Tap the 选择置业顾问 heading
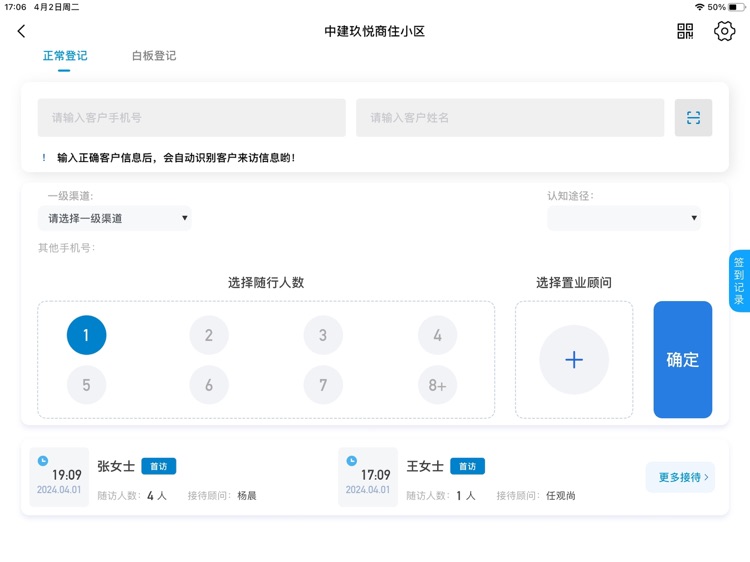Screen dimensions: 750x562 [x=574, y=283]
